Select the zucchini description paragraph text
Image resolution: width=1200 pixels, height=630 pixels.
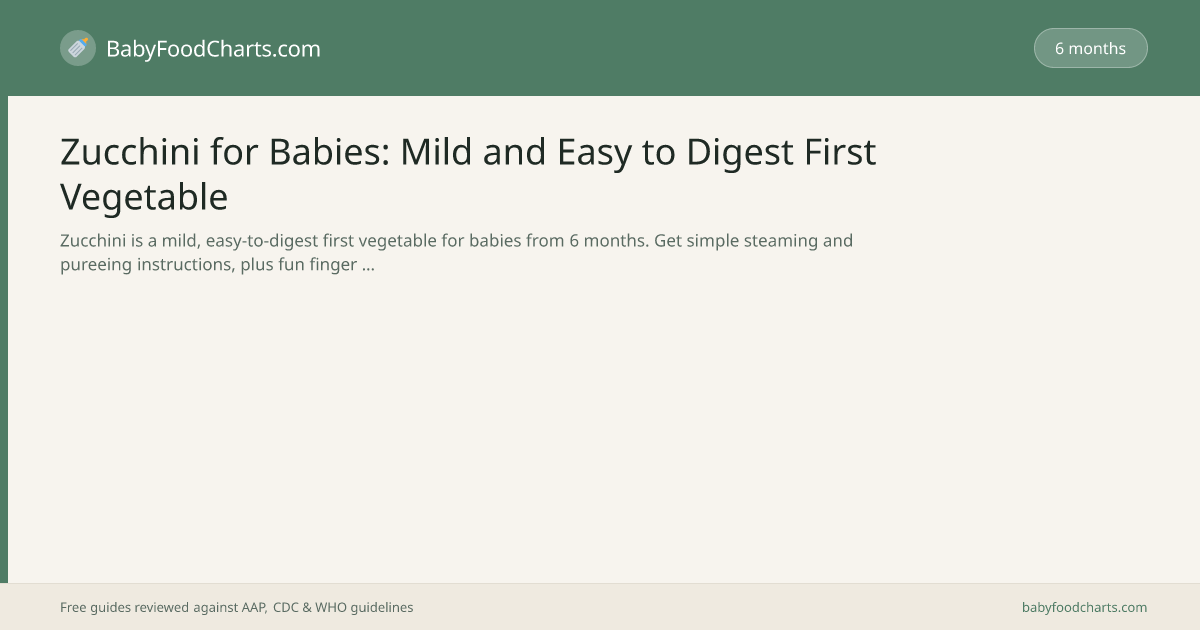(x=456, y=253)
